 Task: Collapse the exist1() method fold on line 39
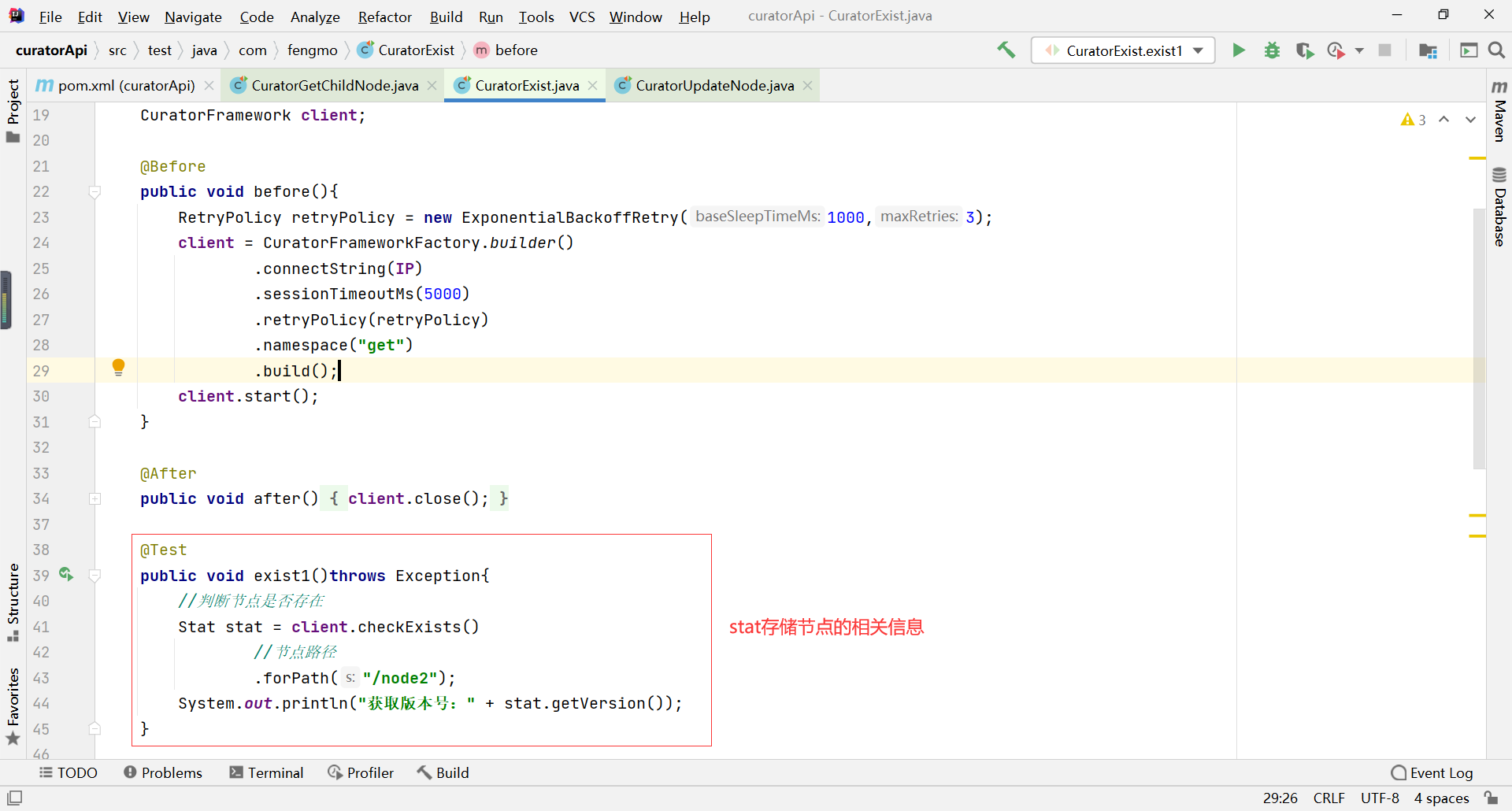click(94, 575)
